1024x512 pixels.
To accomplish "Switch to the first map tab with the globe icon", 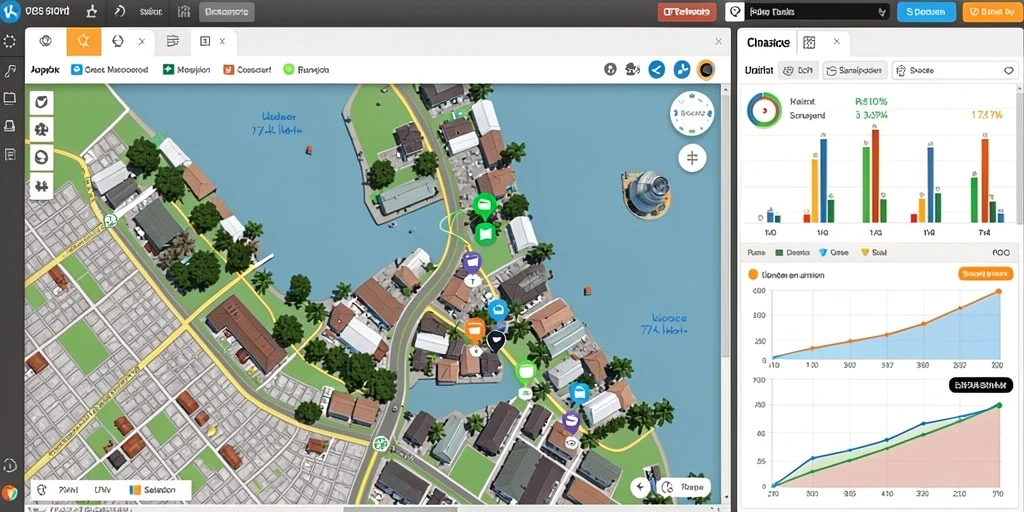I will click(45, 42).
